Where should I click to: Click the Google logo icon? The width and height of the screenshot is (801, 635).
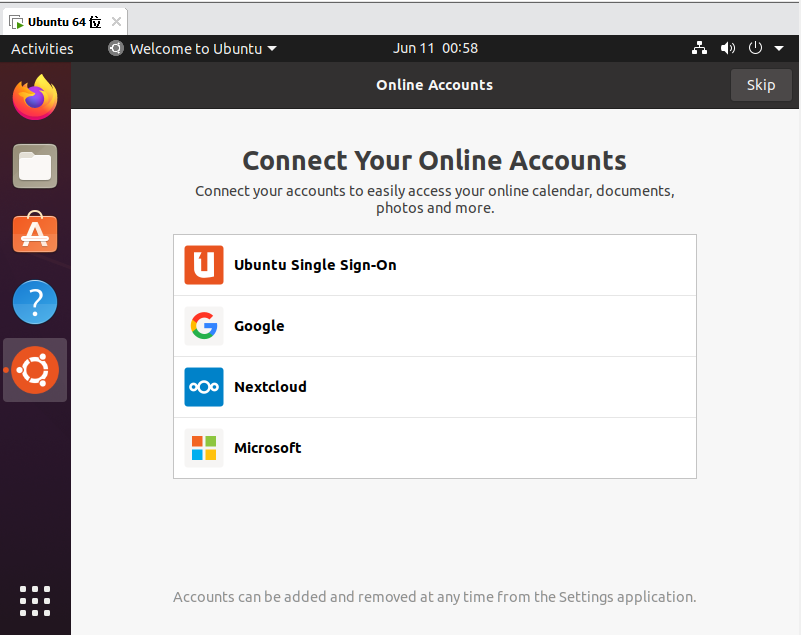pos(204,325)
